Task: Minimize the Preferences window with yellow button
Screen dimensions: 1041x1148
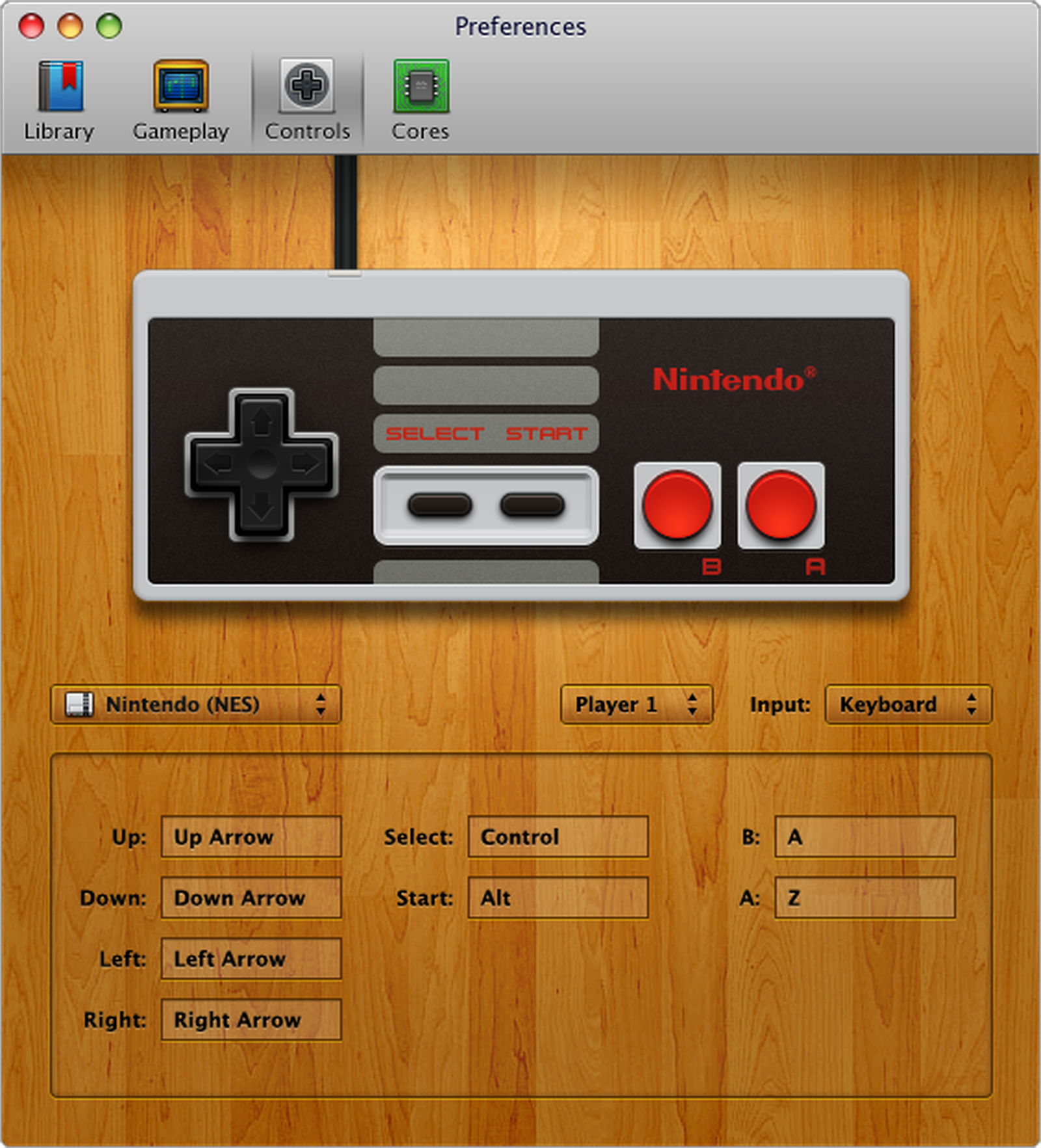Action: click(x=70, y=26)
